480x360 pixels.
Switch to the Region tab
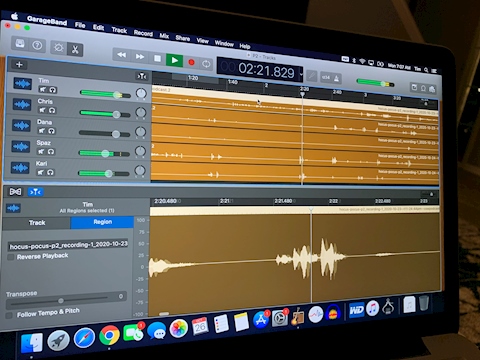tap(102, 222)
